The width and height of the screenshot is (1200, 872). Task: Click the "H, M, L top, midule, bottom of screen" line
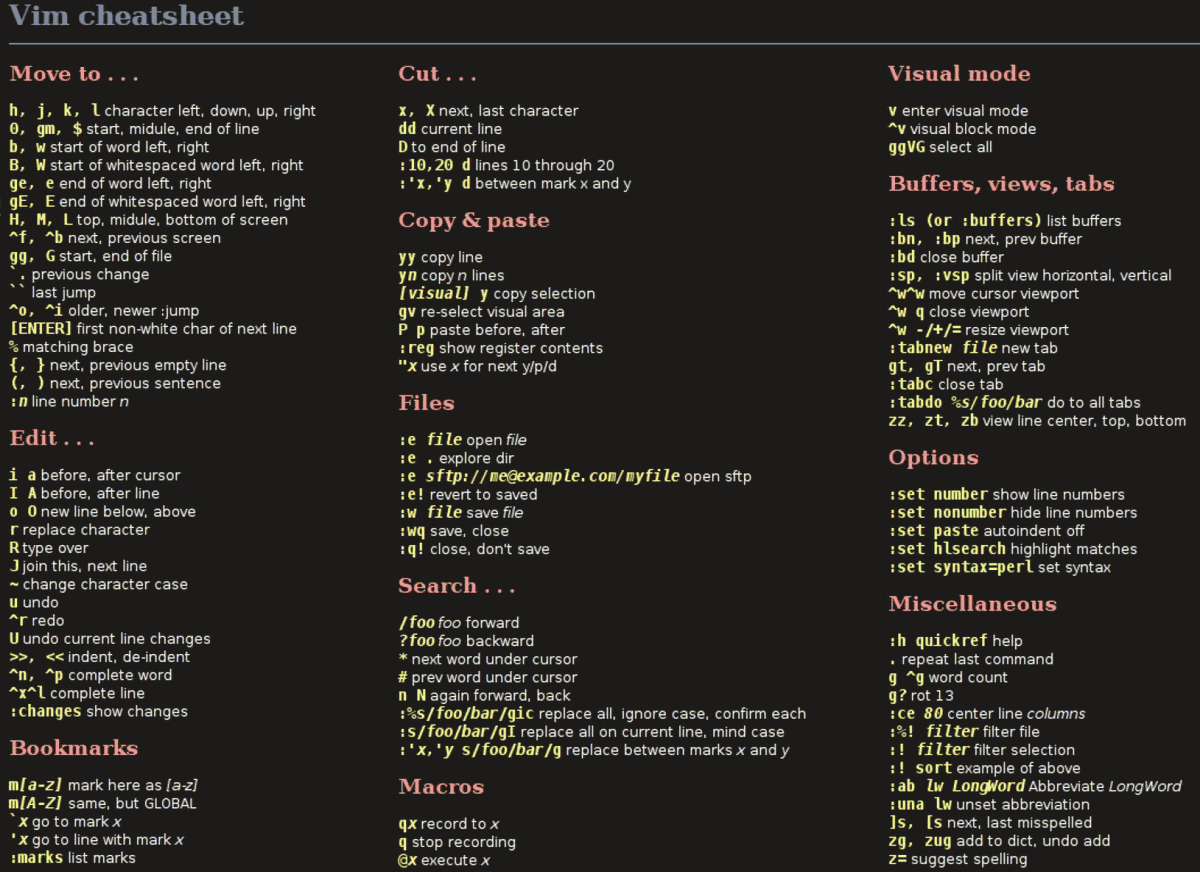click(148, 220)
